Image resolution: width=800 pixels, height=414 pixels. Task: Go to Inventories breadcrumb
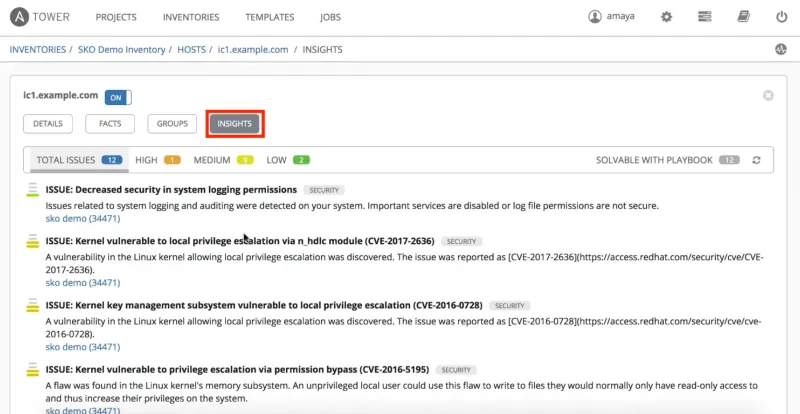38,50
